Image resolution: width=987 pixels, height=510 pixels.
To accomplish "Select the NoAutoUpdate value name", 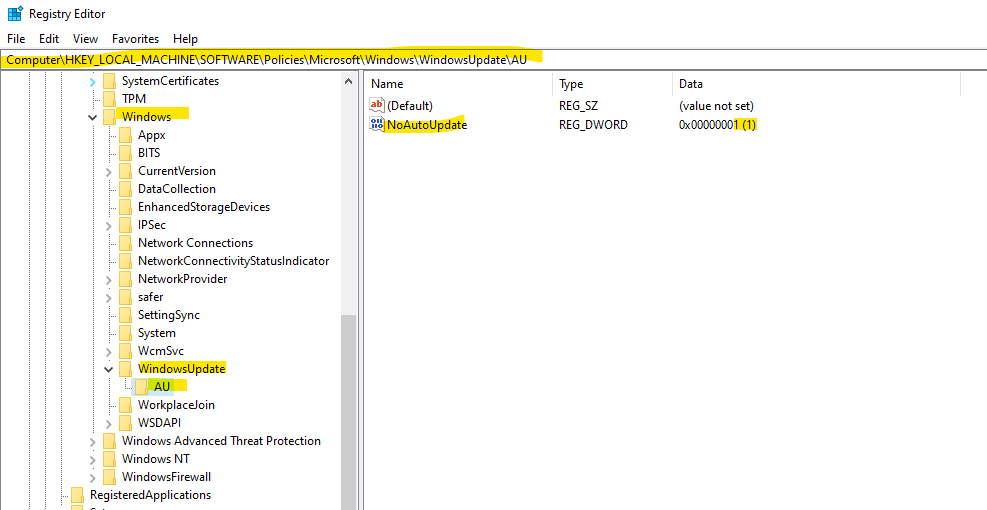I will coord(427,125).
